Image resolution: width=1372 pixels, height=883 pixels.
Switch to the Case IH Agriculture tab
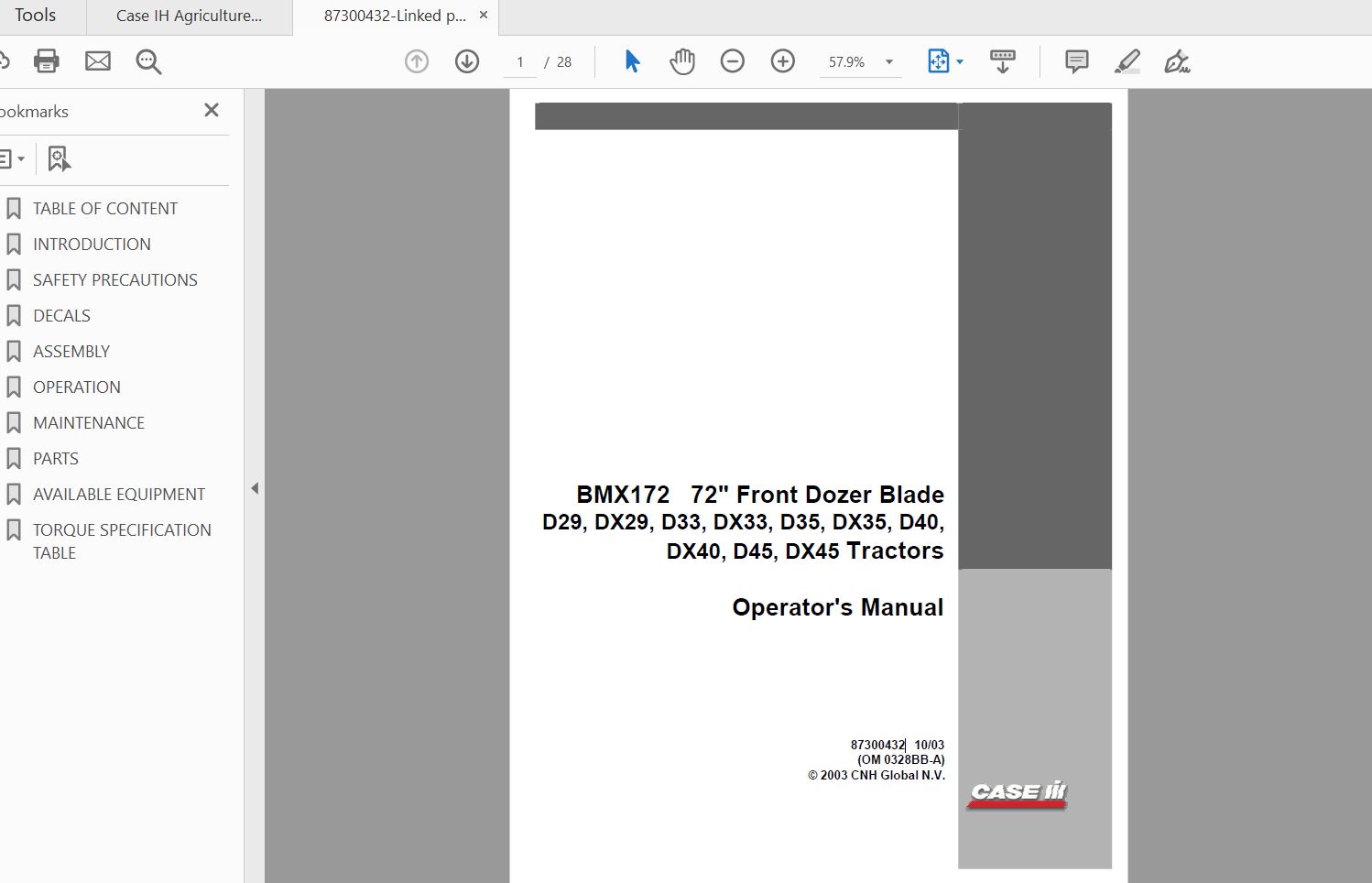[x=190, y=16]
